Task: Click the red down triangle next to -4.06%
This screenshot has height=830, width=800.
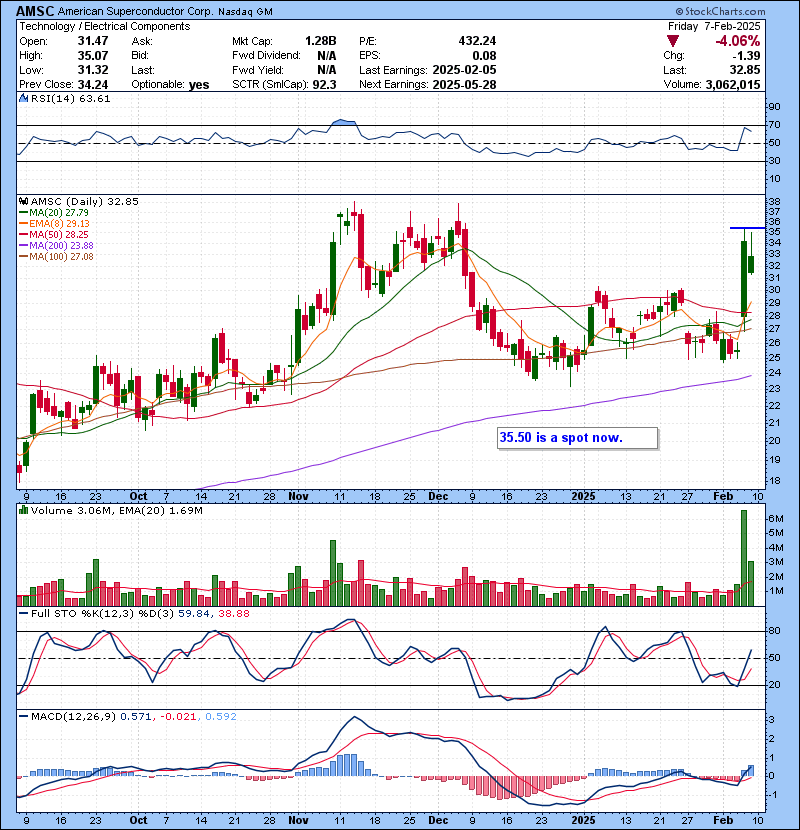Action: coord(673,41)
